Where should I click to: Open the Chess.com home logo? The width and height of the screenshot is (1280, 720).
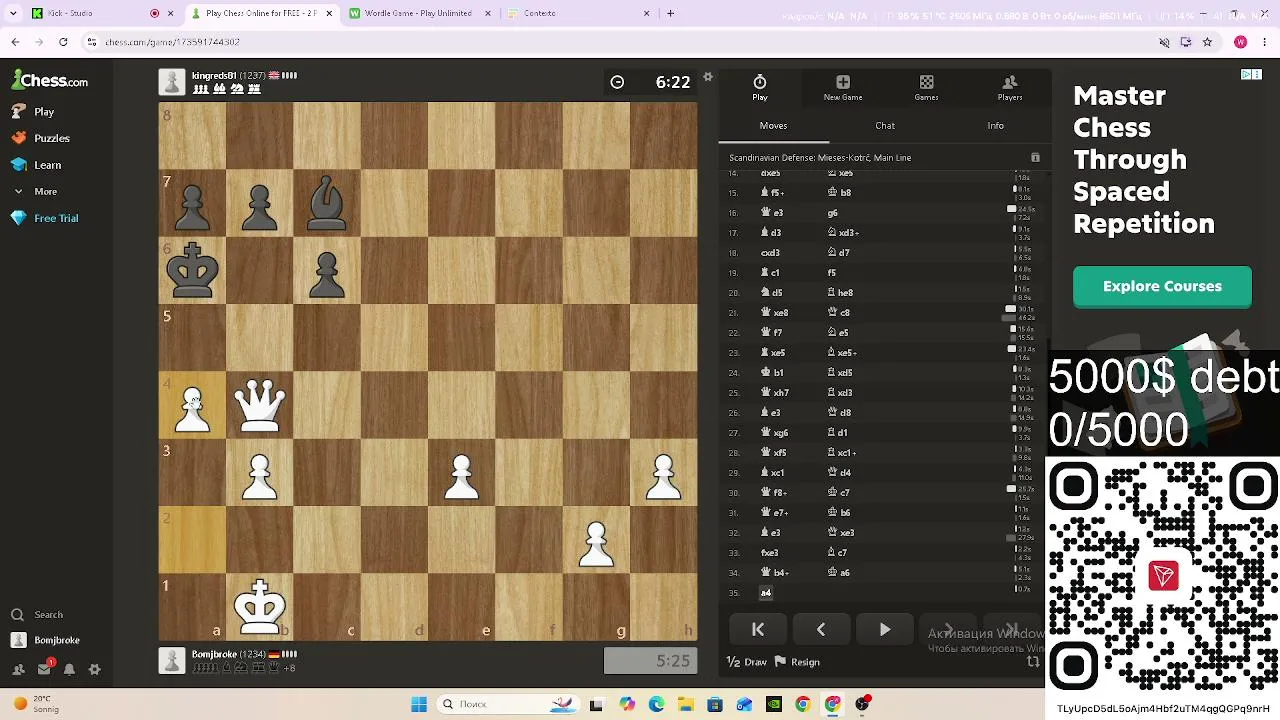pos(50,80)
